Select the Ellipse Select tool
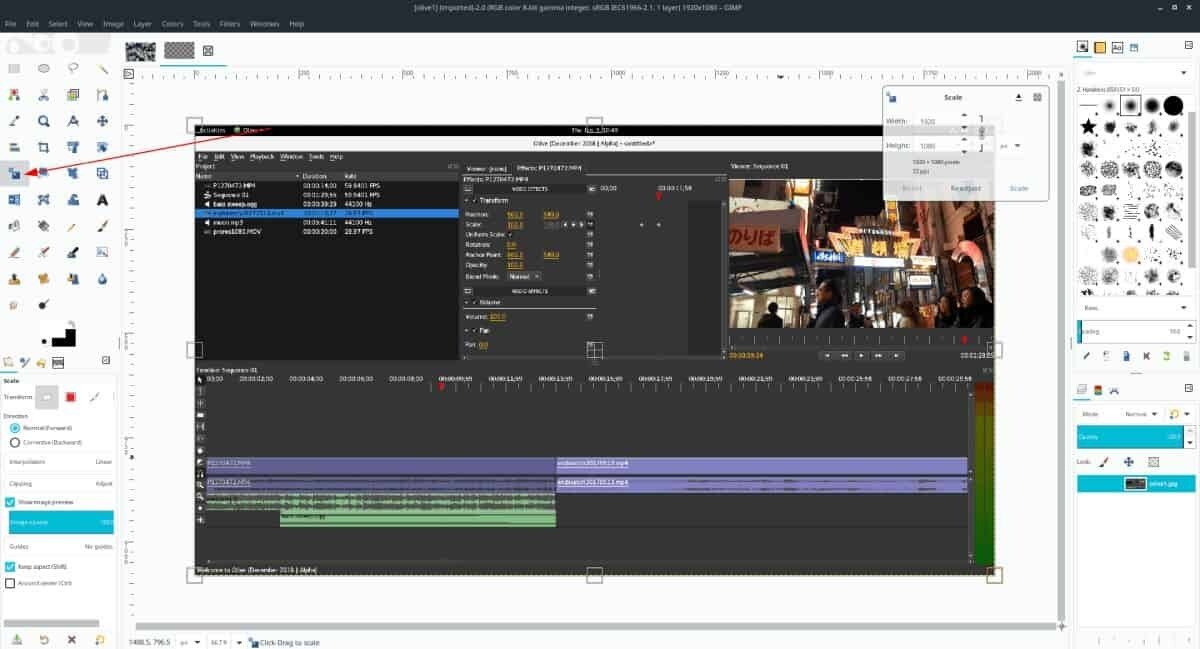Image resolution: width=1200 pixels, height=649 pixels. pos(44,69)
